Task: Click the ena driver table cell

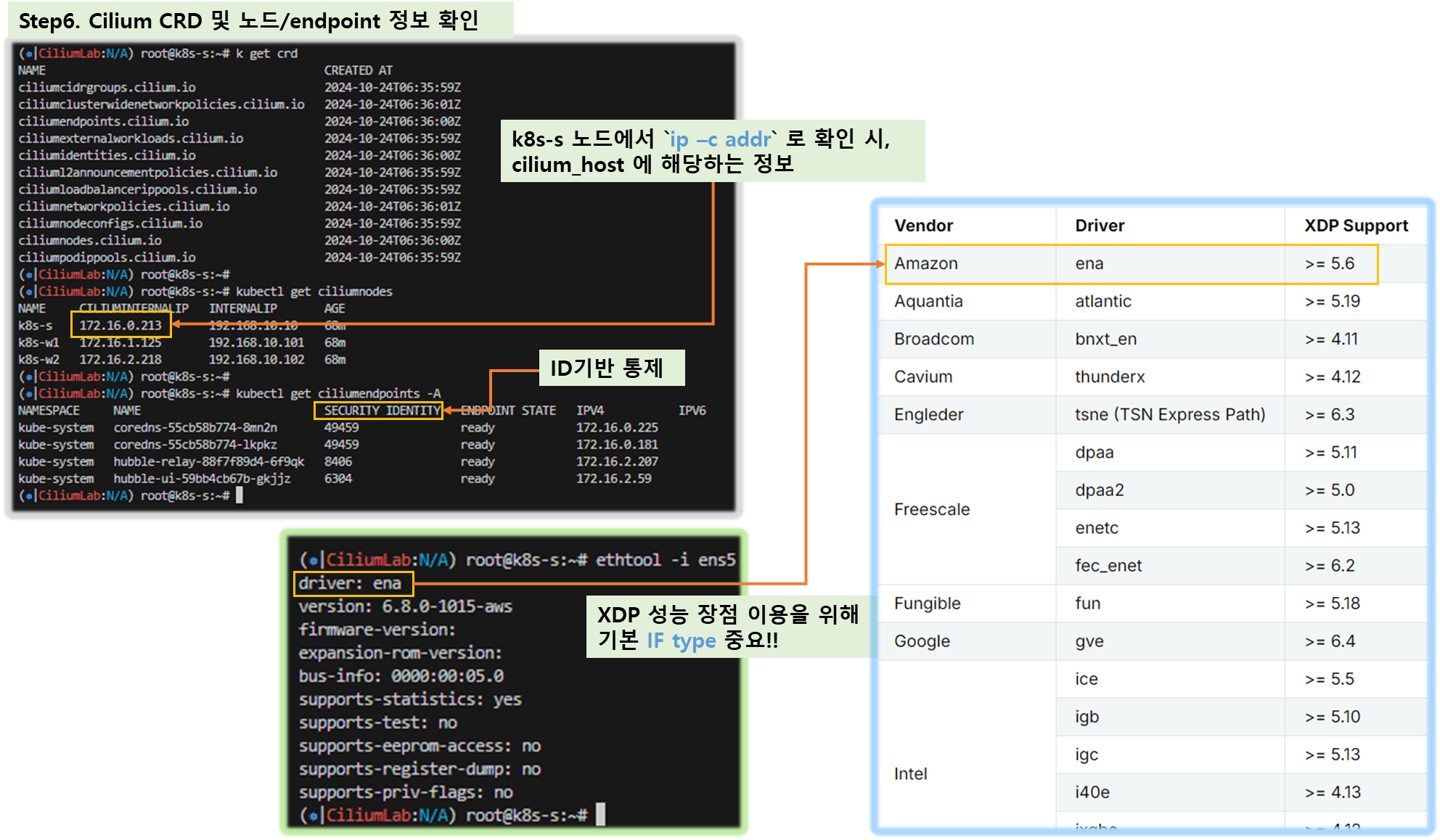Action: [1089, 263]
